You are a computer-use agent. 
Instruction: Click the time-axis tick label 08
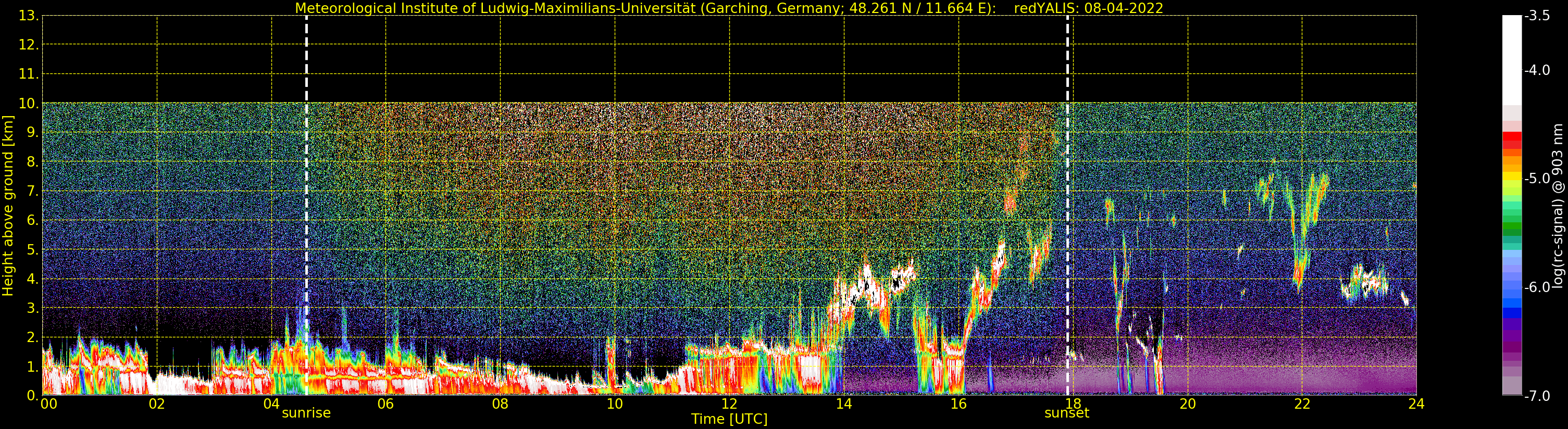[x=500, y=404]
